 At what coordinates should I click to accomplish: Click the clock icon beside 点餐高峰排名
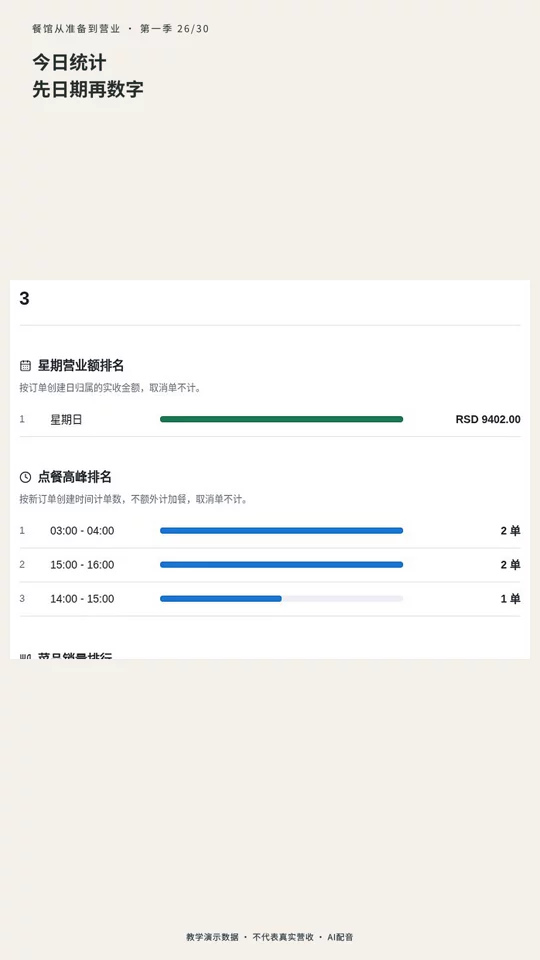25,478
